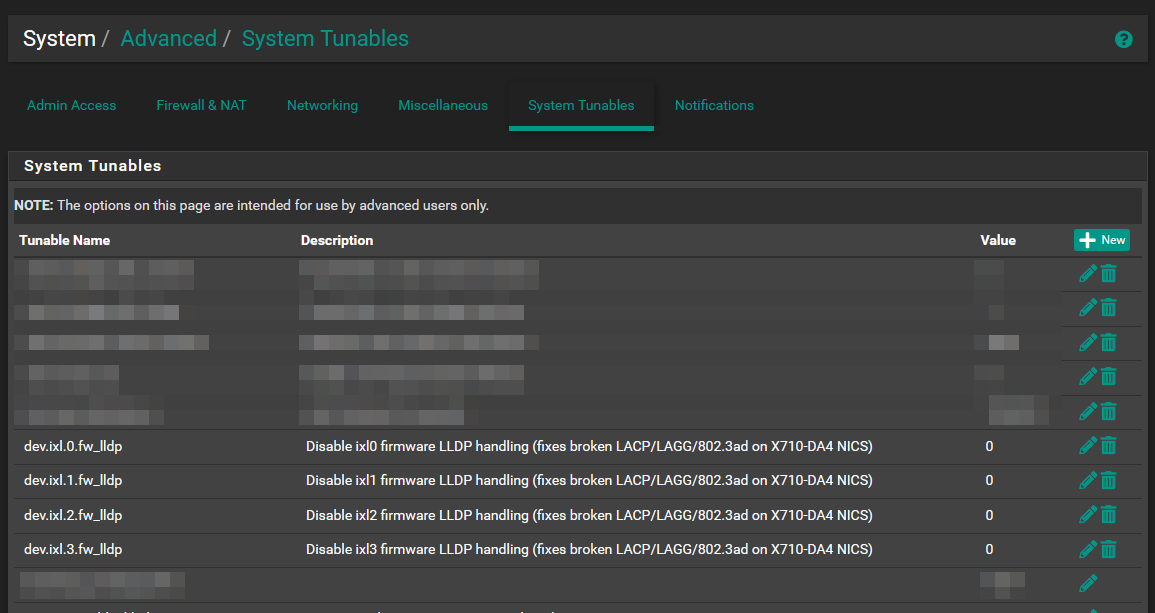Click the Advanced breadcrumb link
The width and height of the screenshot is (1155, 613).
click(x=168, y=39)
